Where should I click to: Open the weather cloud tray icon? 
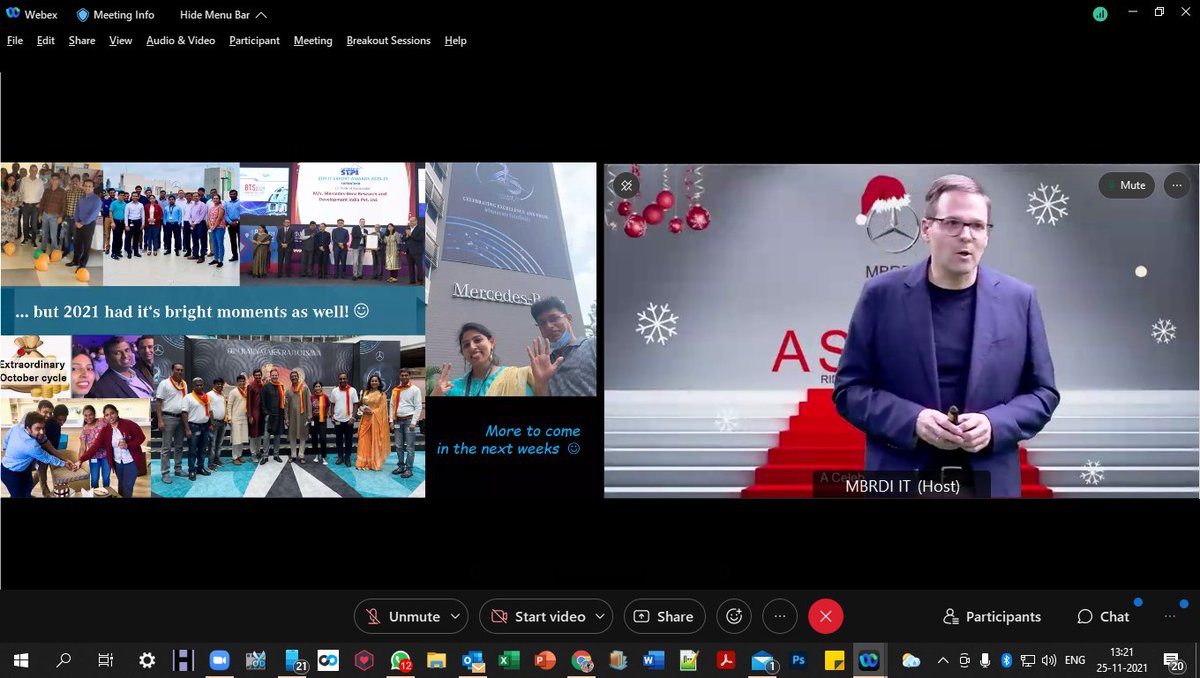coord(911,660)
